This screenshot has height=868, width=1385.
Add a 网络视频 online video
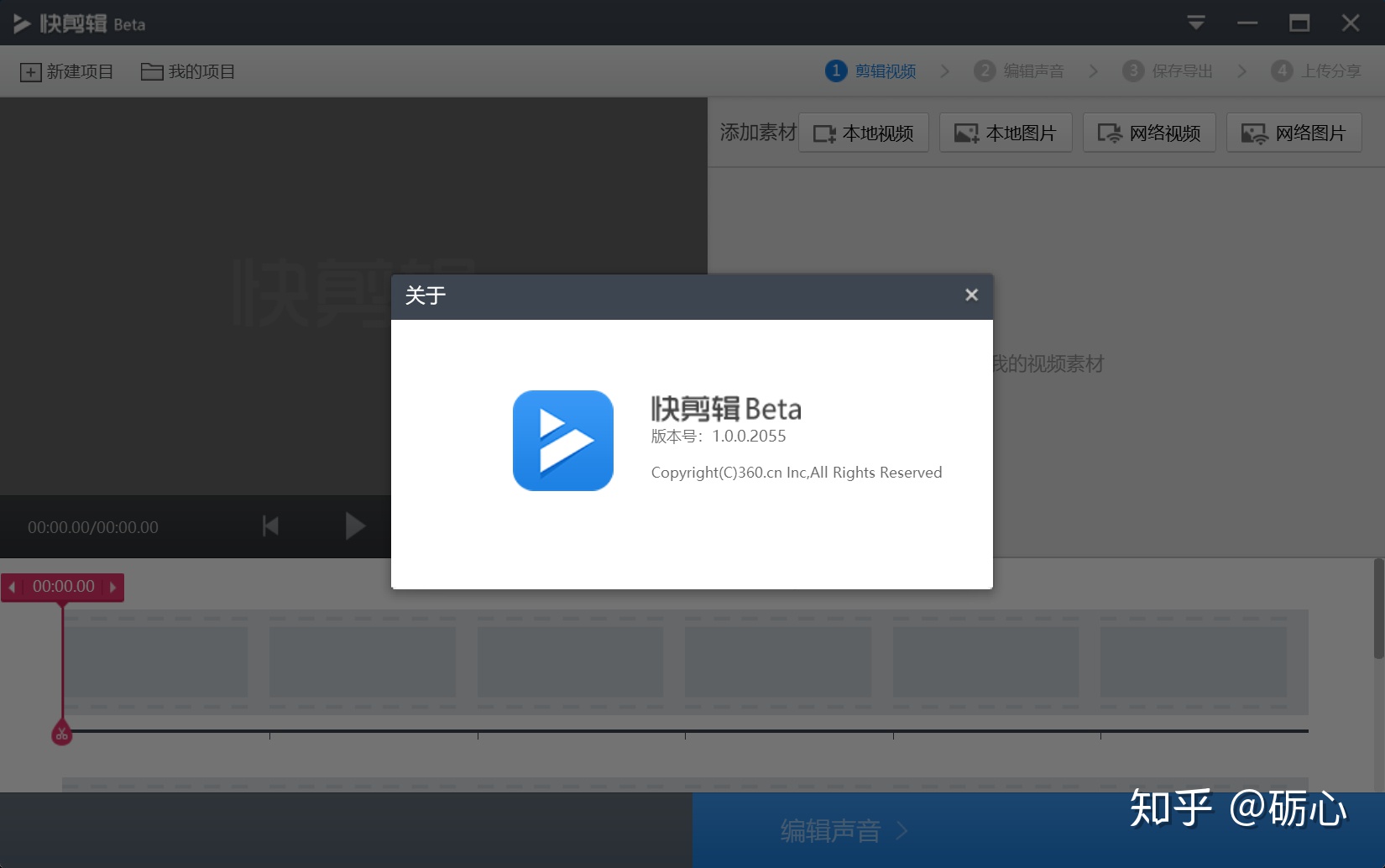click(x=1149, y=133)
